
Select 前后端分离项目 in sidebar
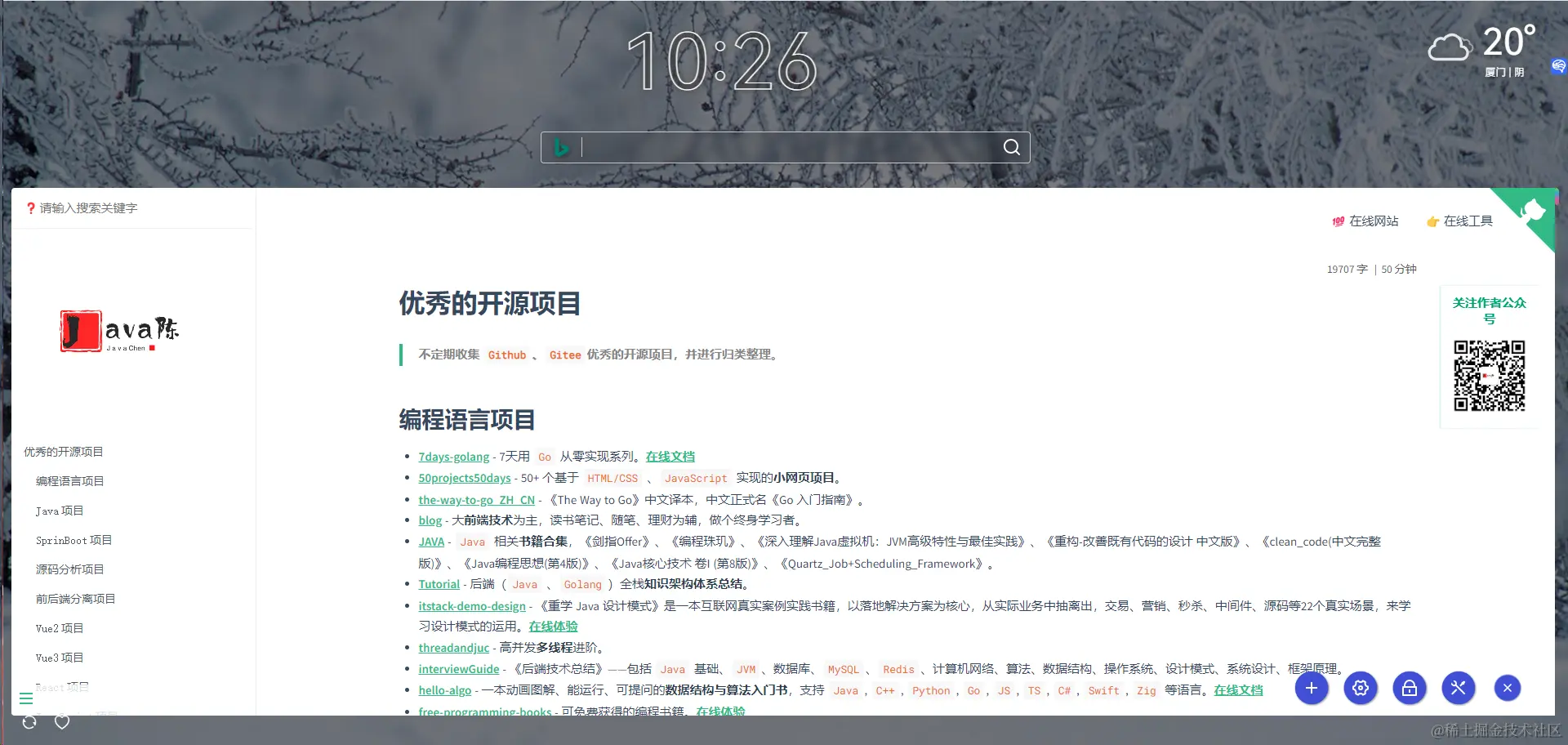pos(76,599)
